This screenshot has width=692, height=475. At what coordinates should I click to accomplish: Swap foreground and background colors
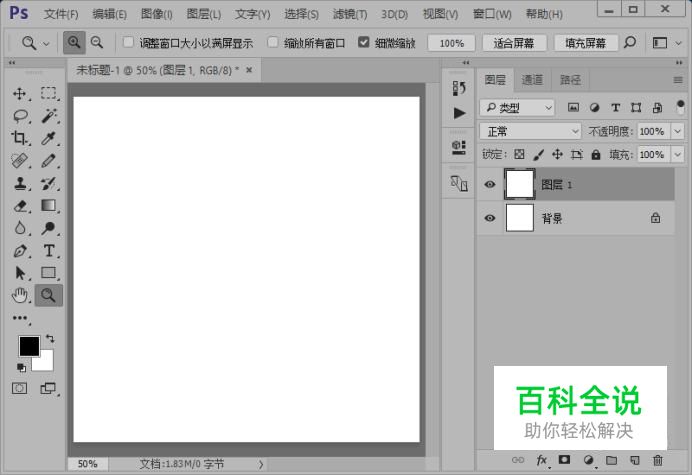[50, 339]
